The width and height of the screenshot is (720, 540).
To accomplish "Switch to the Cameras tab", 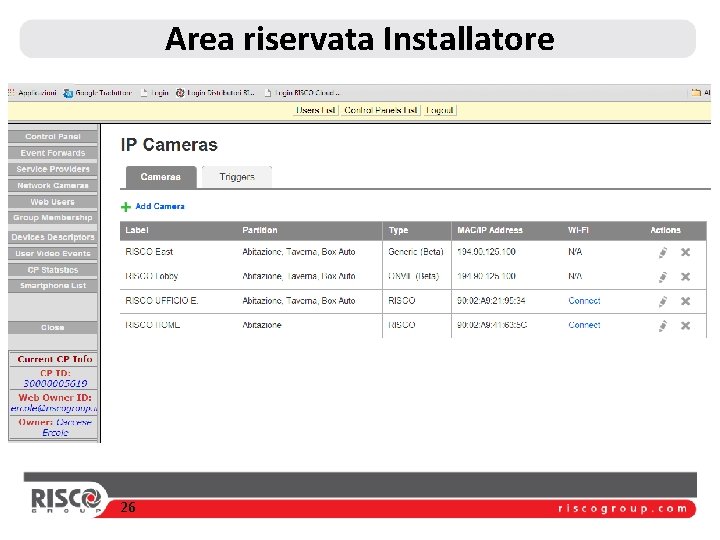I will pyautogui.click(x=161, y=177).
